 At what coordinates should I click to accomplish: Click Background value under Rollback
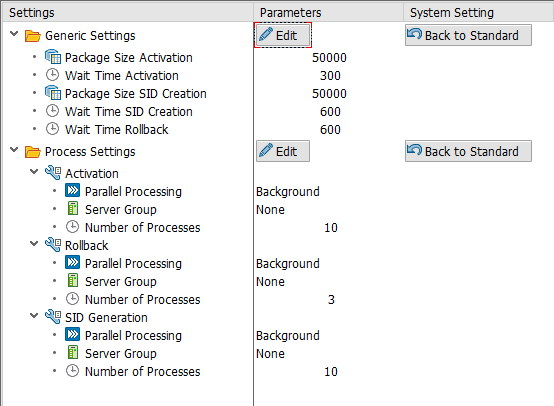[288, 264]
